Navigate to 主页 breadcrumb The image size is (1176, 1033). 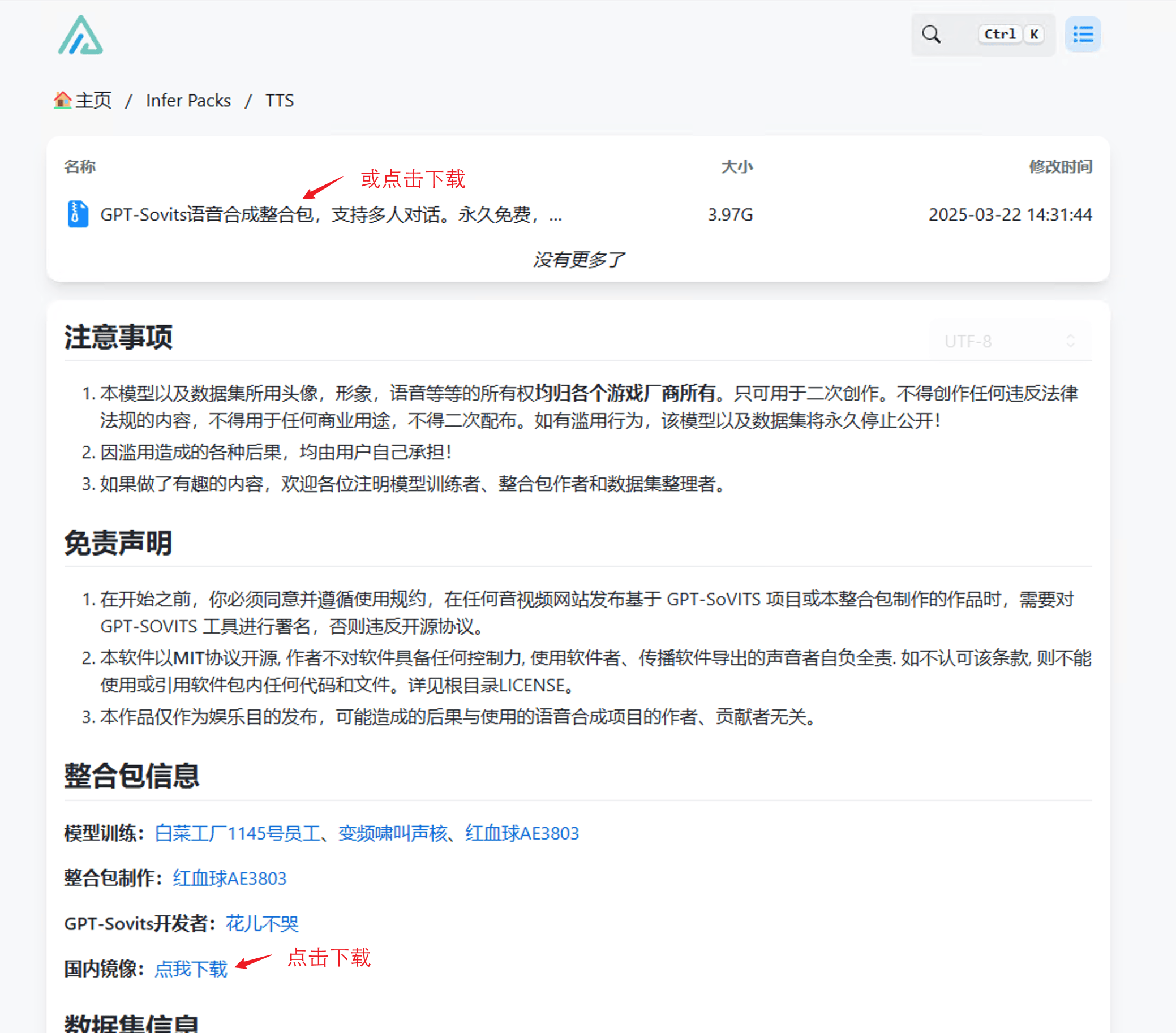pyautogui.click(x=93, y=101)
